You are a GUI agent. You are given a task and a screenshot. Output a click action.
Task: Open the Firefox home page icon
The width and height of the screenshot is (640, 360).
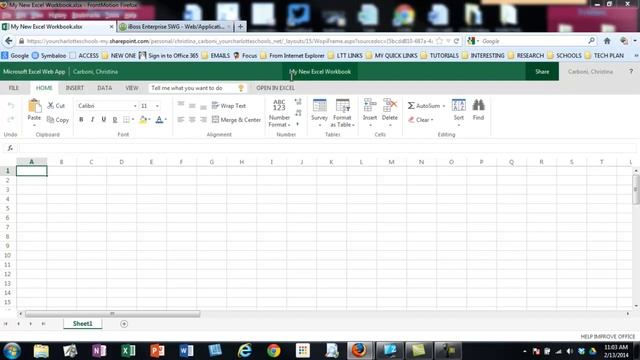click(607, 41)
